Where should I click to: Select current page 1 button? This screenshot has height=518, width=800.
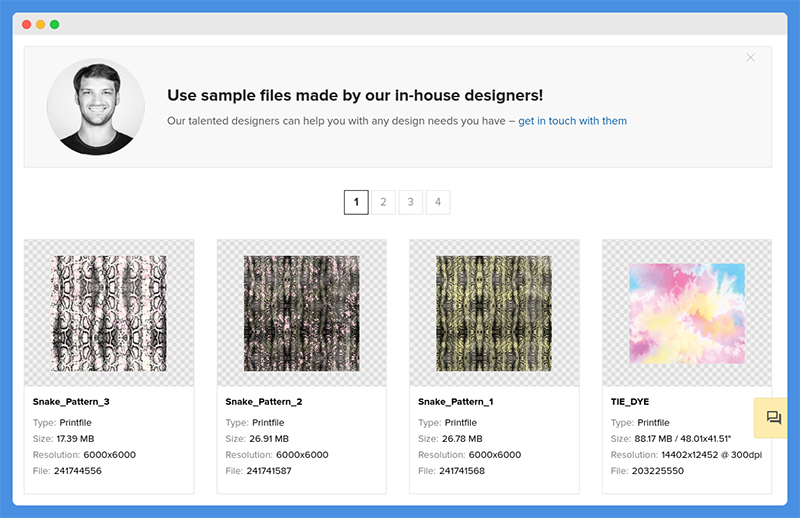[356, 202]
